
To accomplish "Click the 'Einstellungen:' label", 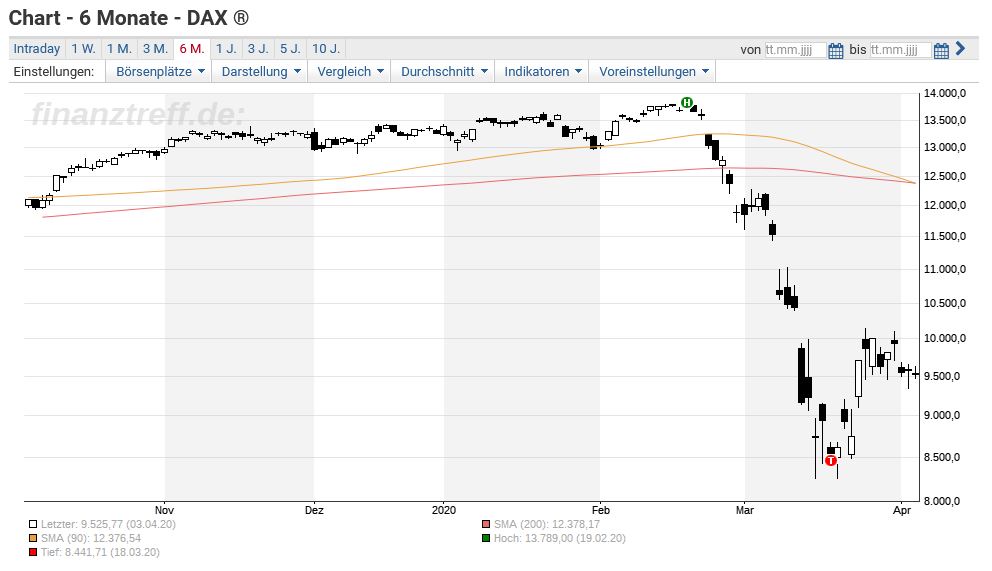I will (54, 71).
